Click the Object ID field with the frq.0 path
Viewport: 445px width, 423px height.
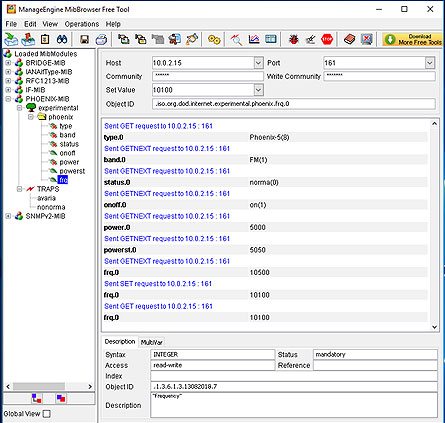click(x=294, y=104)
